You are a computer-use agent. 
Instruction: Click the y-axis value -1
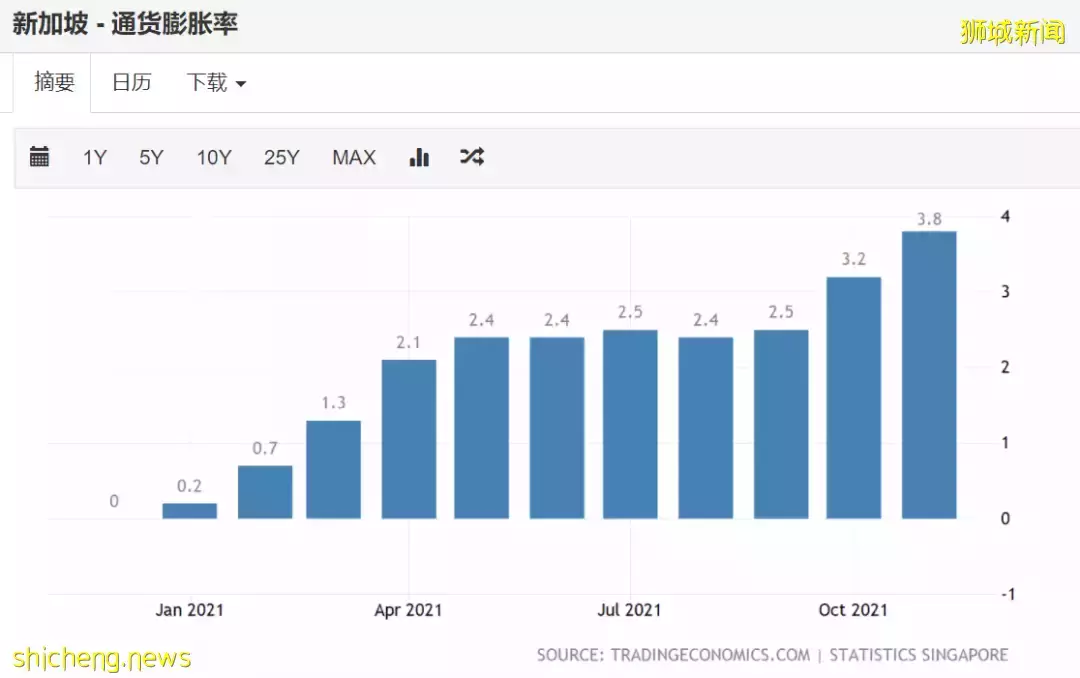[1008, 594]
